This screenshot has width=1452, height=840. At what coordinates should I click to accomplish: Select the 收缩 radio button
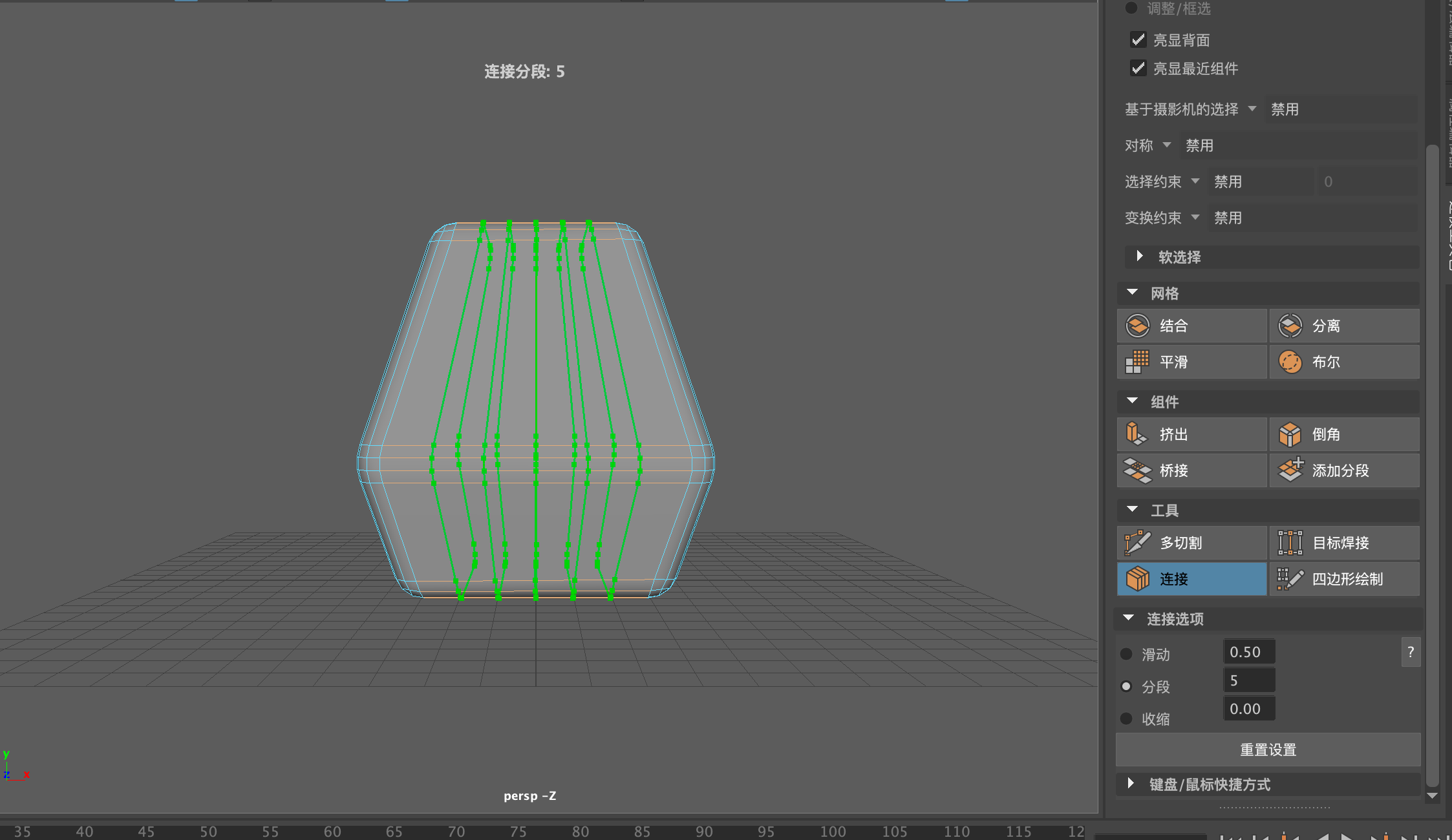click(1126, 719)
